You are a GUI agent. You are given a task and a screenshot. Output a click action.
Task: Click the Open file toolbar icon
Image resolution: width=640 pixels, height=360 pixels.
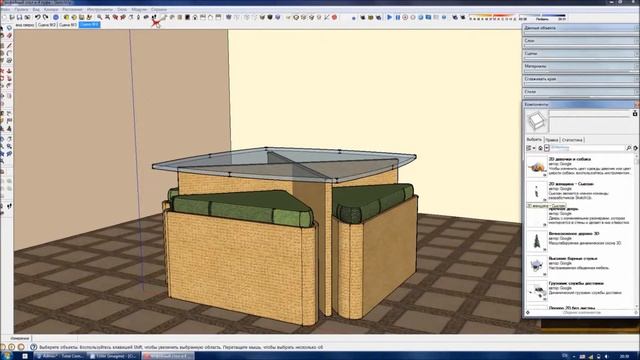click(12, 17)
